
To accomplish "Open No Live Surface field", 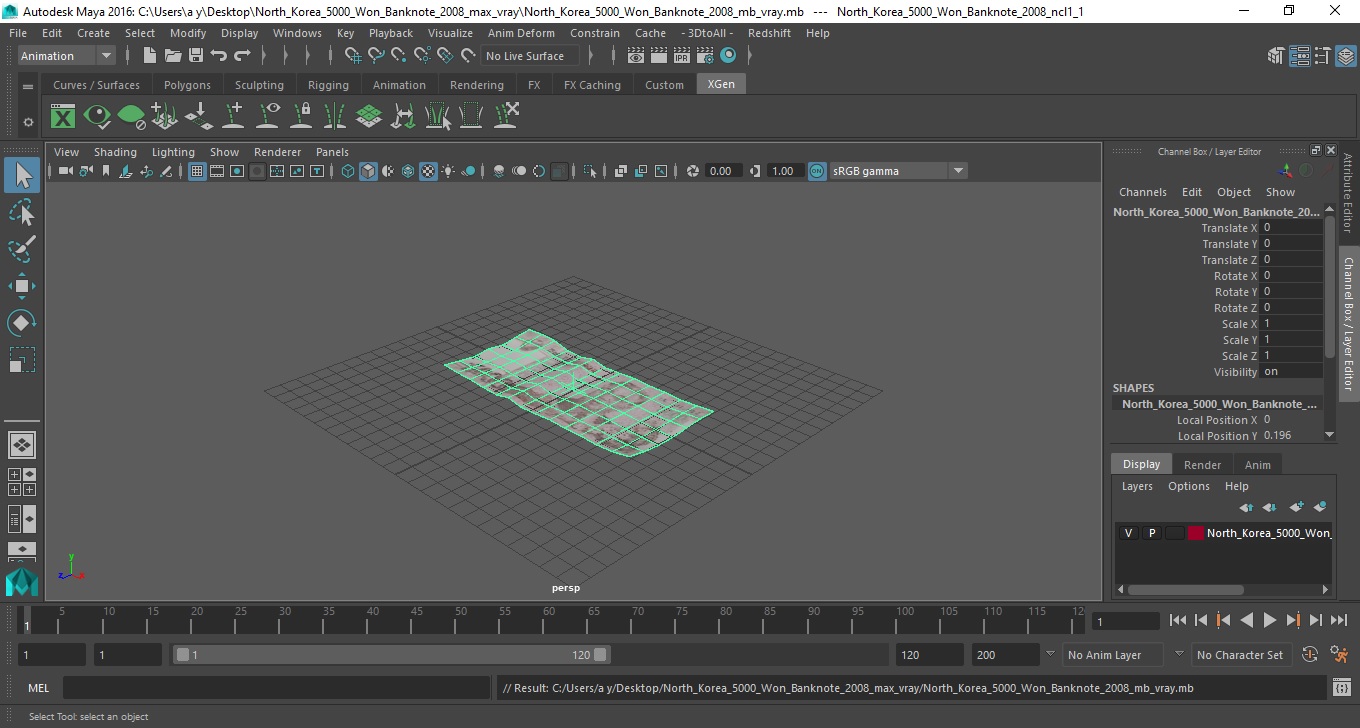I will (x=529, y=56).
